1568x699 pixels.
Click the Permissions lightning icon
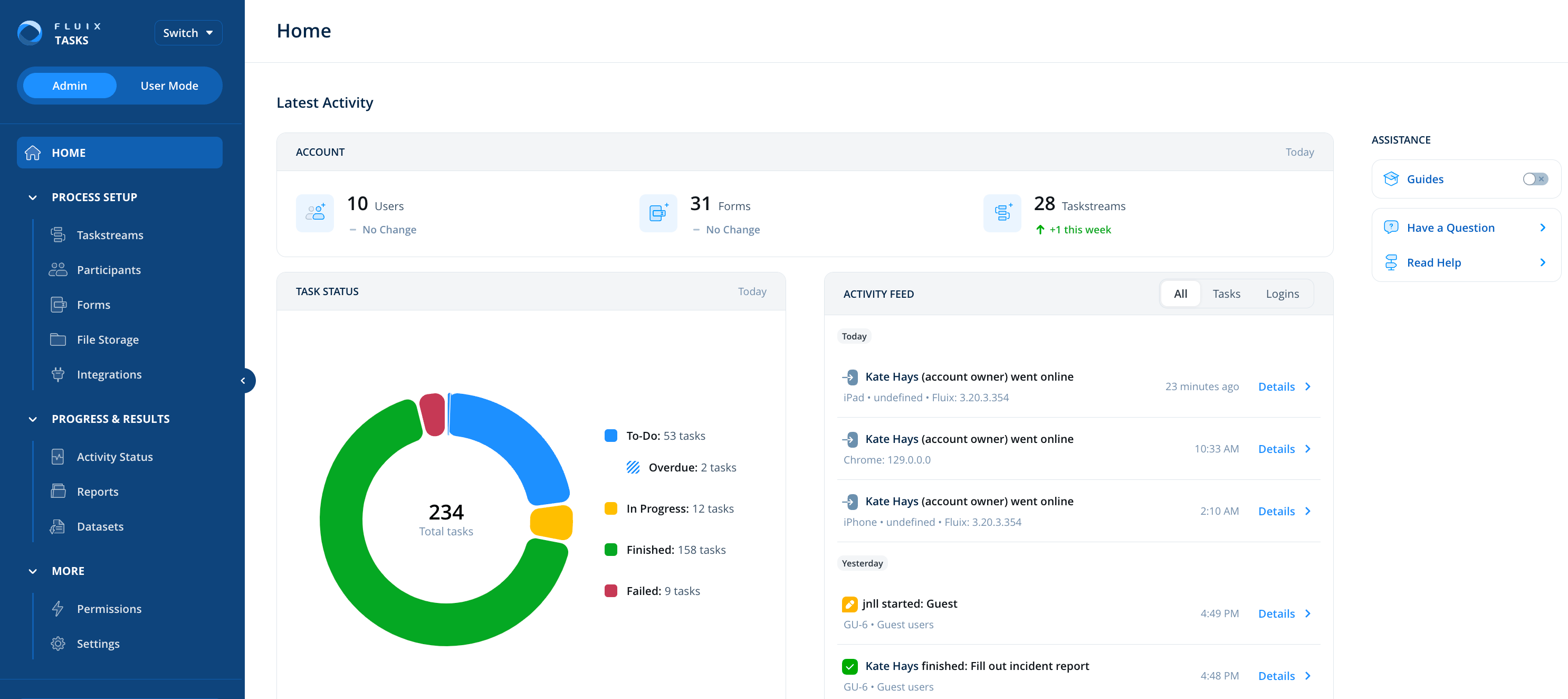pyautogui.click(x=58, y=608)
